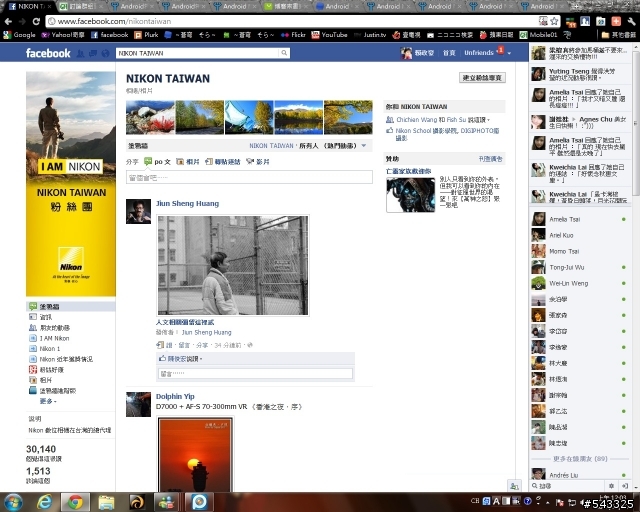Open first cover strip photo with red plants
Screen dimensions: 640x512
tap(150, 118)
